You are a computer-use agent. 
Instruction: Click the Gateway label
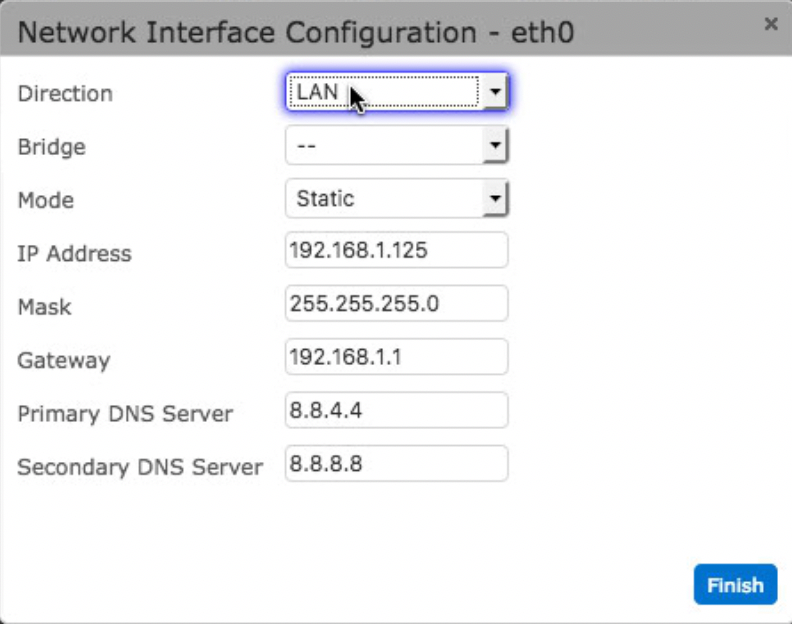pyautogui.click(x=64, y=361)
